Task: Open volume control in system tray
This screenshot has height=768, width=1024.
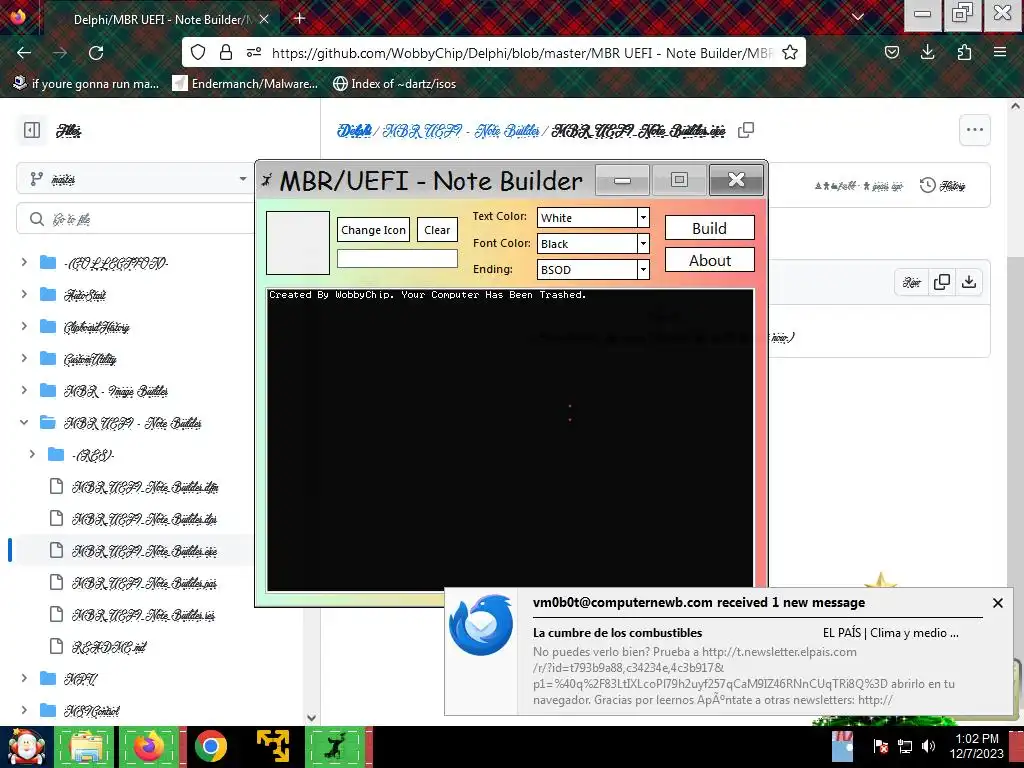Action: pyautogui.click(x=928, y=746)
